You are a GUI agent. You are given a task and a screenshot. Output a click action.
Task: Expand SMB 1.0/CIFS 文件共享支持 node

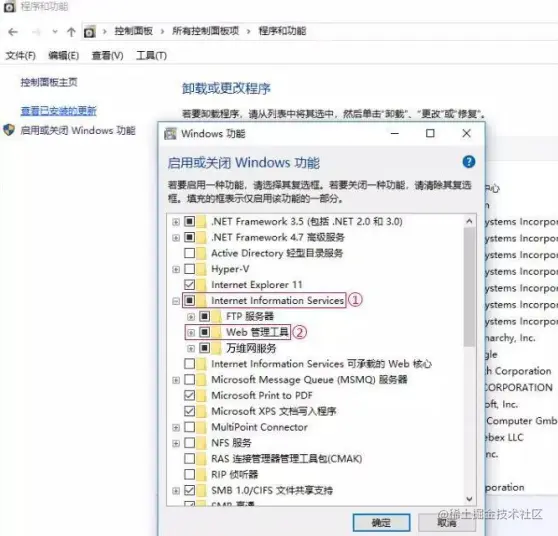pyautogui.click(x=176, y=491)
